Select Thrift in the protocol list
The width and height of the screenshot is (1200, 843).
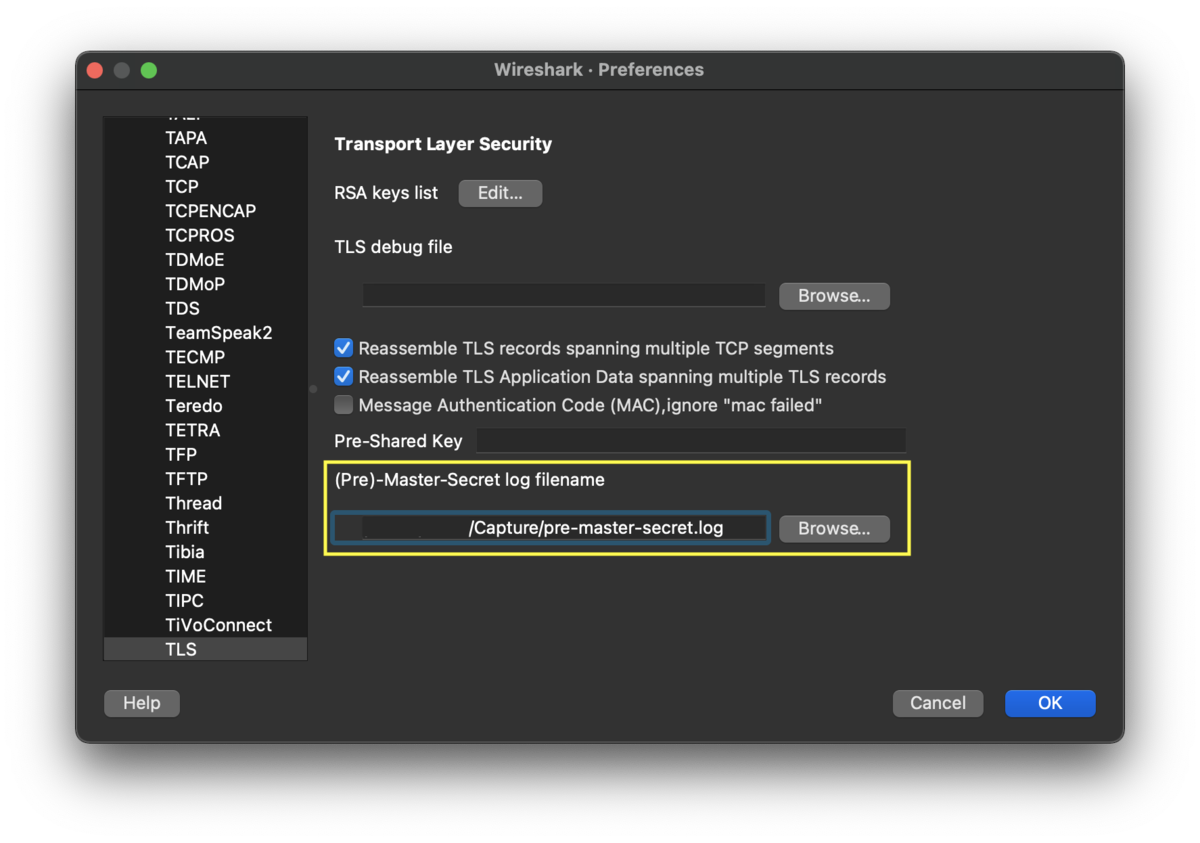205,527
